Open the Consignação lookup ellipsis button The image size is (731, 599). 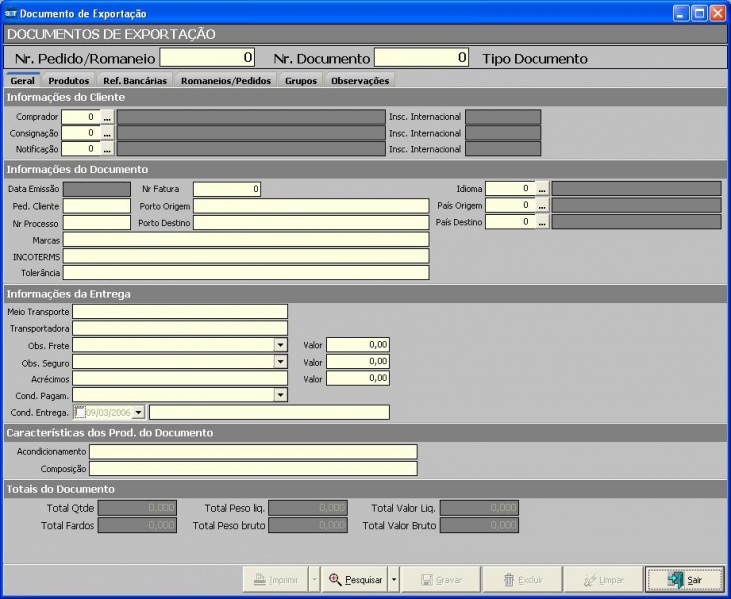click(108, 133)
